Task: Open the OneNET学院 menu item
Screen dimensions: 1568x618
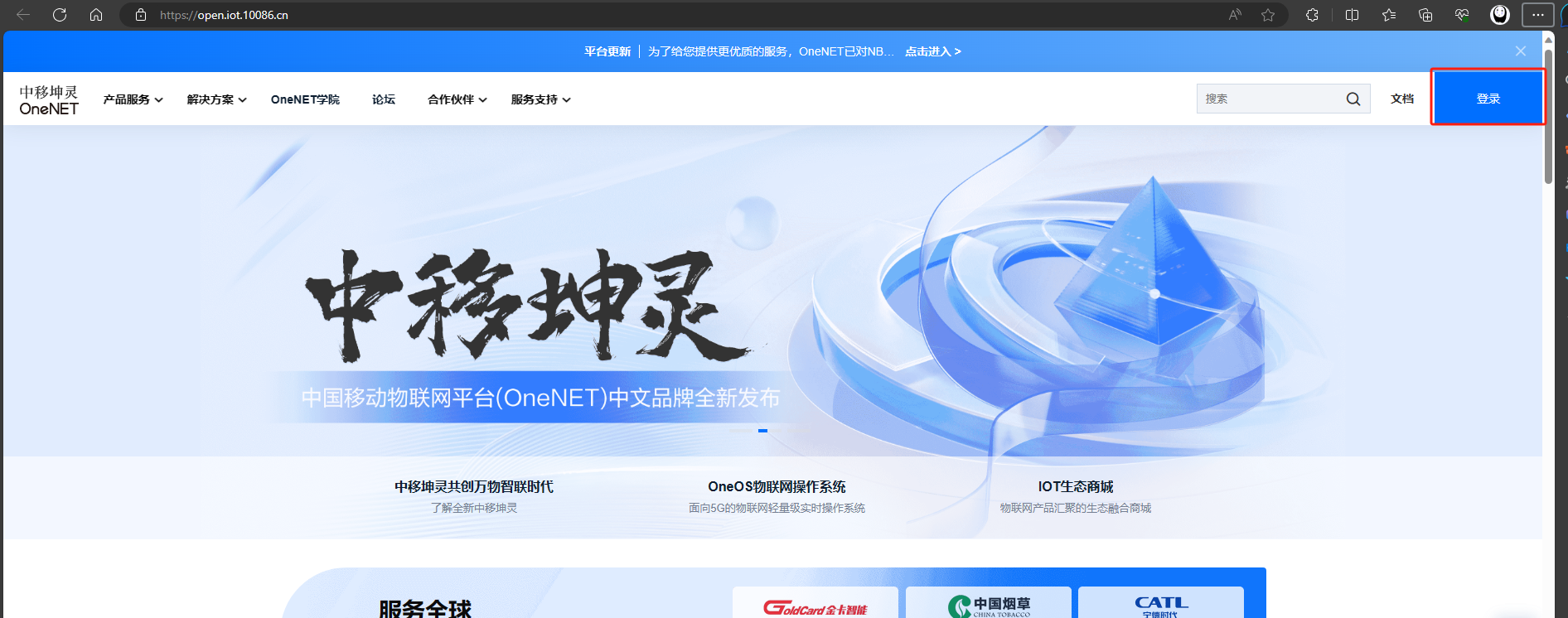Action: click(x=305, y=99)
